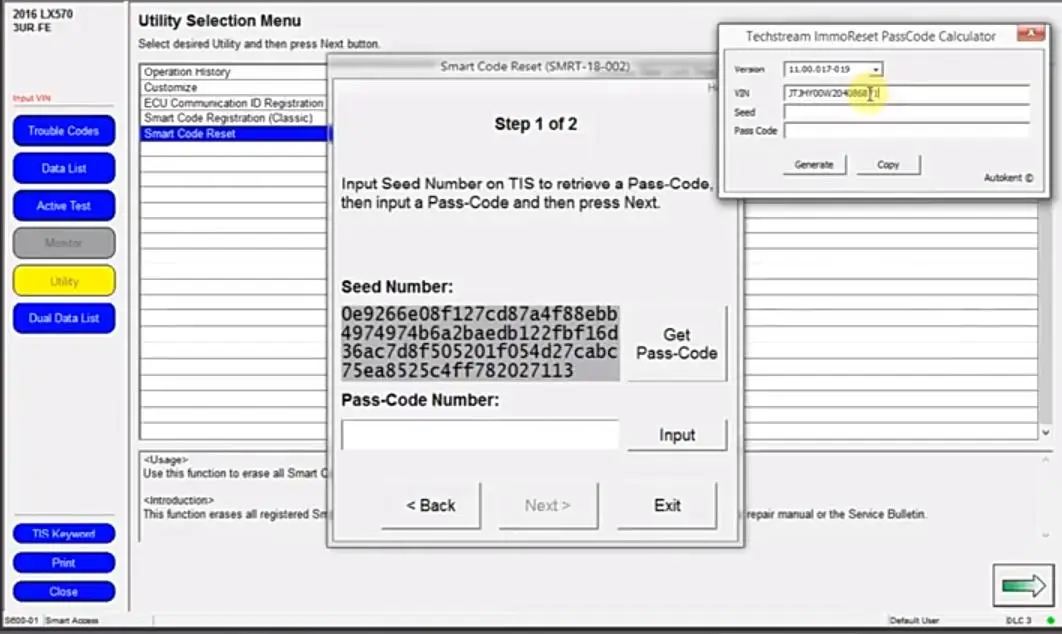Click the Autokent © credit text
The image size is (1062, 634).
[x=1008, y=178]
